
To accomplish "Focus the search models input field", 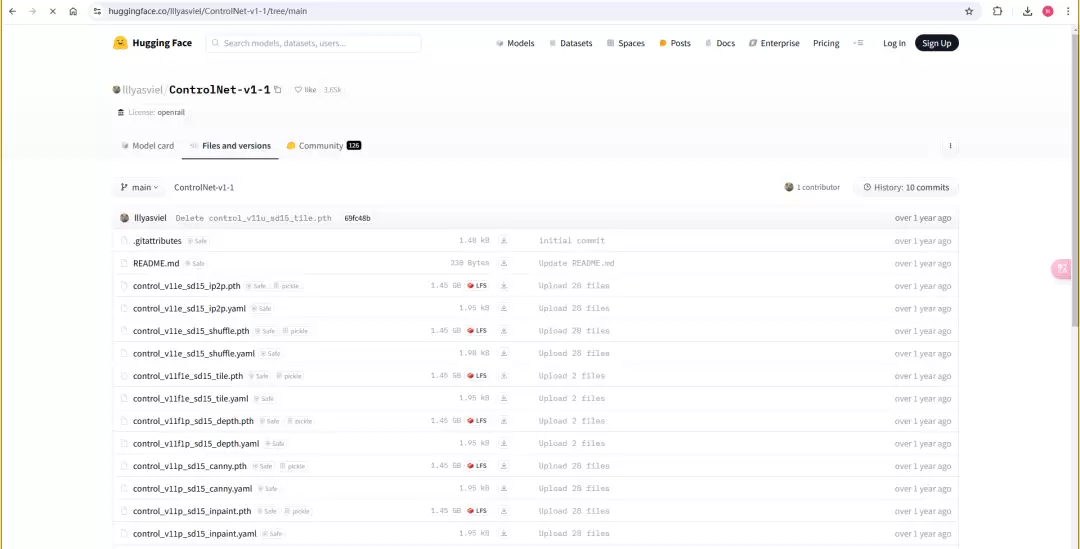I will (x=315, y=43).
